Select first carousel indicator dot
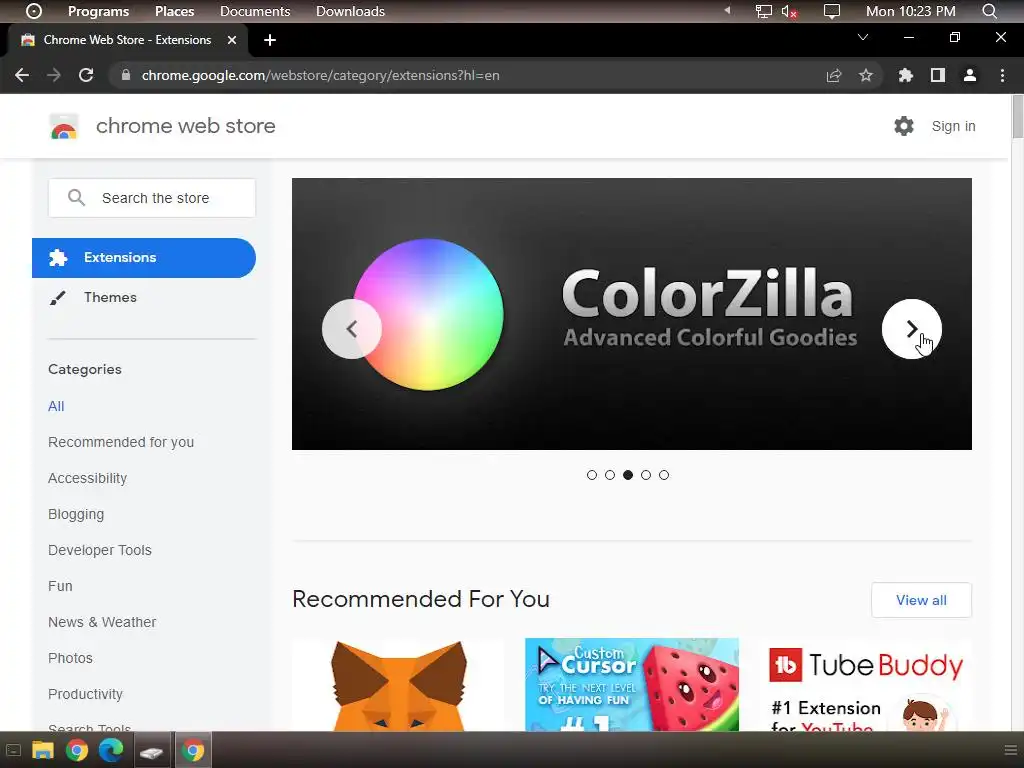The height and width of the screenshot is (768, 1024). (x=592, y=475)
